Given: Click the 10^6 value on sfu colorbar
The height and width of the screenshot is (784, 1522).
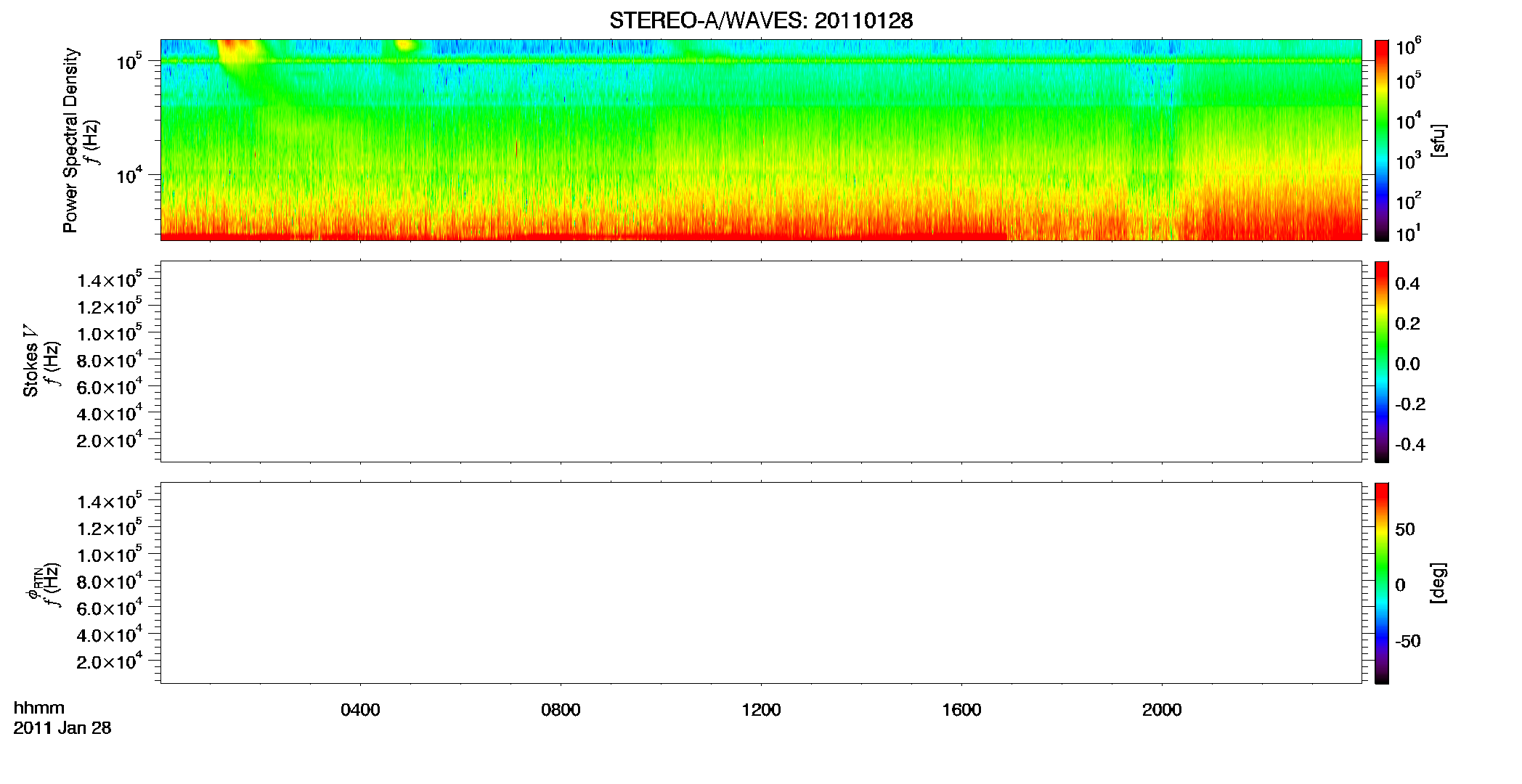Looking at the screenshot, I should (1409, 47).
